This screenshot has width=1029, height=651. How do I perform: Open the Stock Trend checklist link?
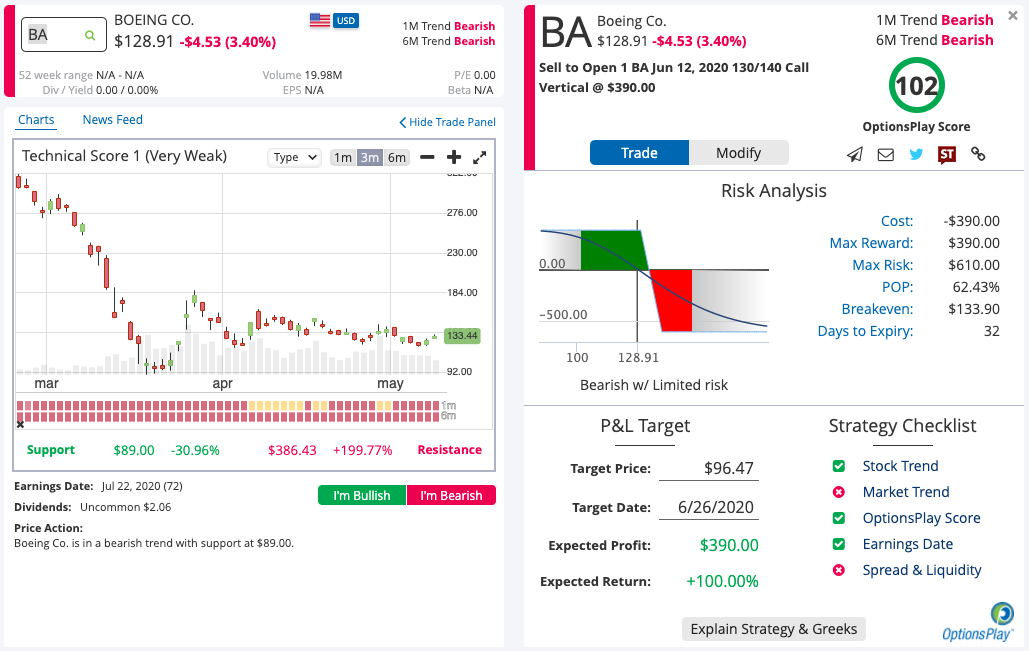tap(900, 466)
